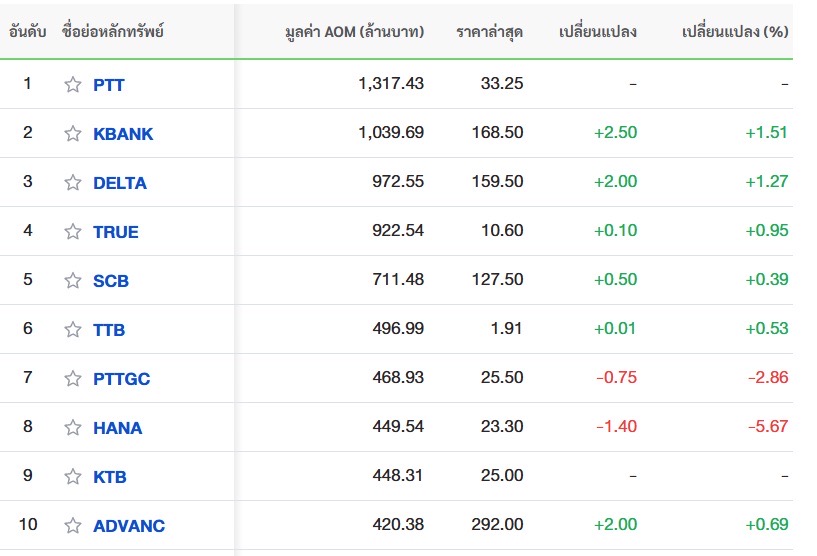Toggle favorite star for ADVANC

point(73,526)
